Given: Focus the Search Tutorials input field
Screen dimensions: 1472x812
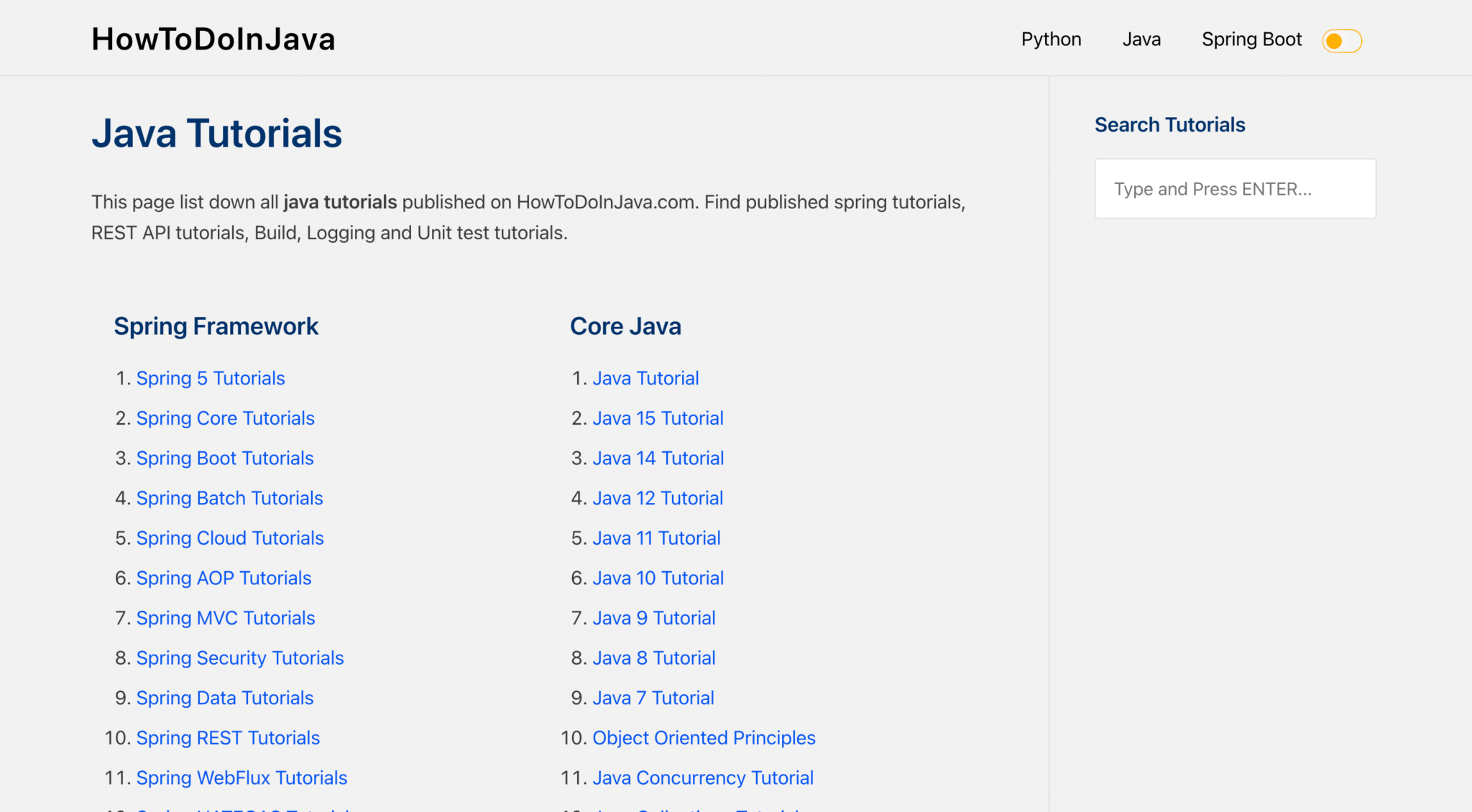Looking at the screenshot, I should (1235, 188).
